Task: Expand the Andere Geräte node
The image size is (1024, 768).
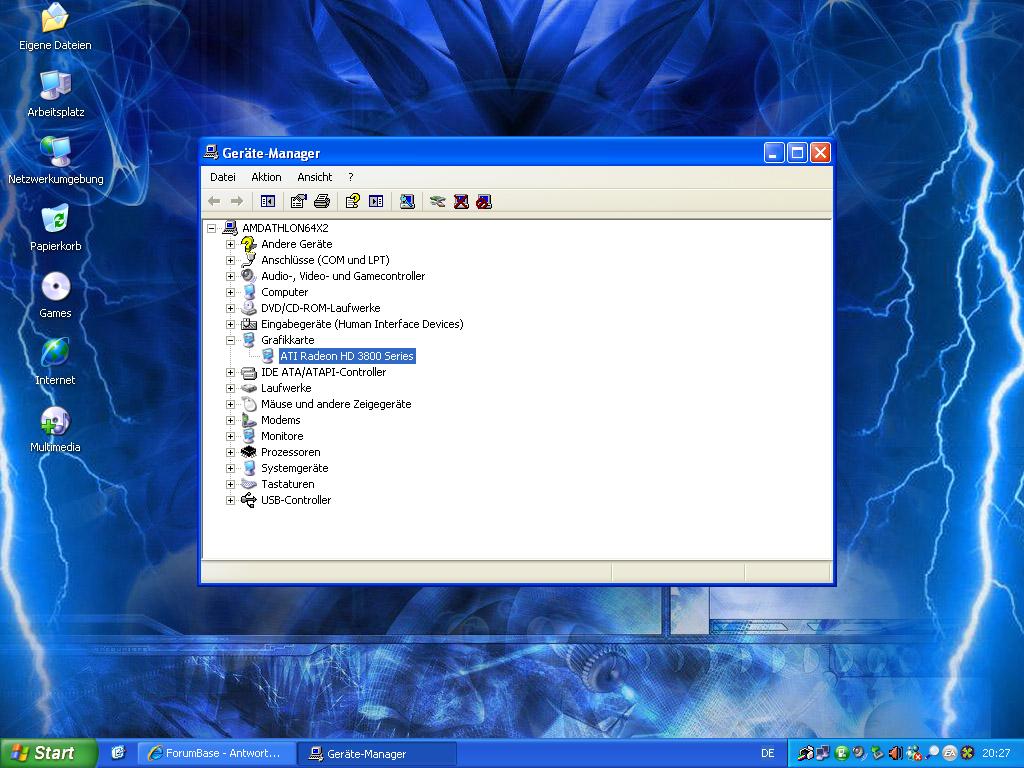Action: (x=230, y=244)
